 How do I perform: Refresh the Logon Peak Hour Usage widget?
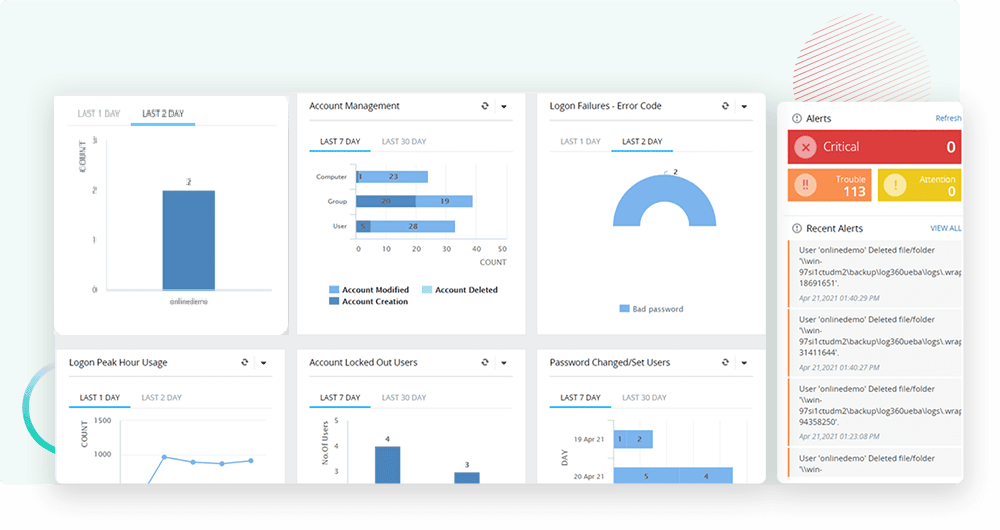click(x=244, y=362)
